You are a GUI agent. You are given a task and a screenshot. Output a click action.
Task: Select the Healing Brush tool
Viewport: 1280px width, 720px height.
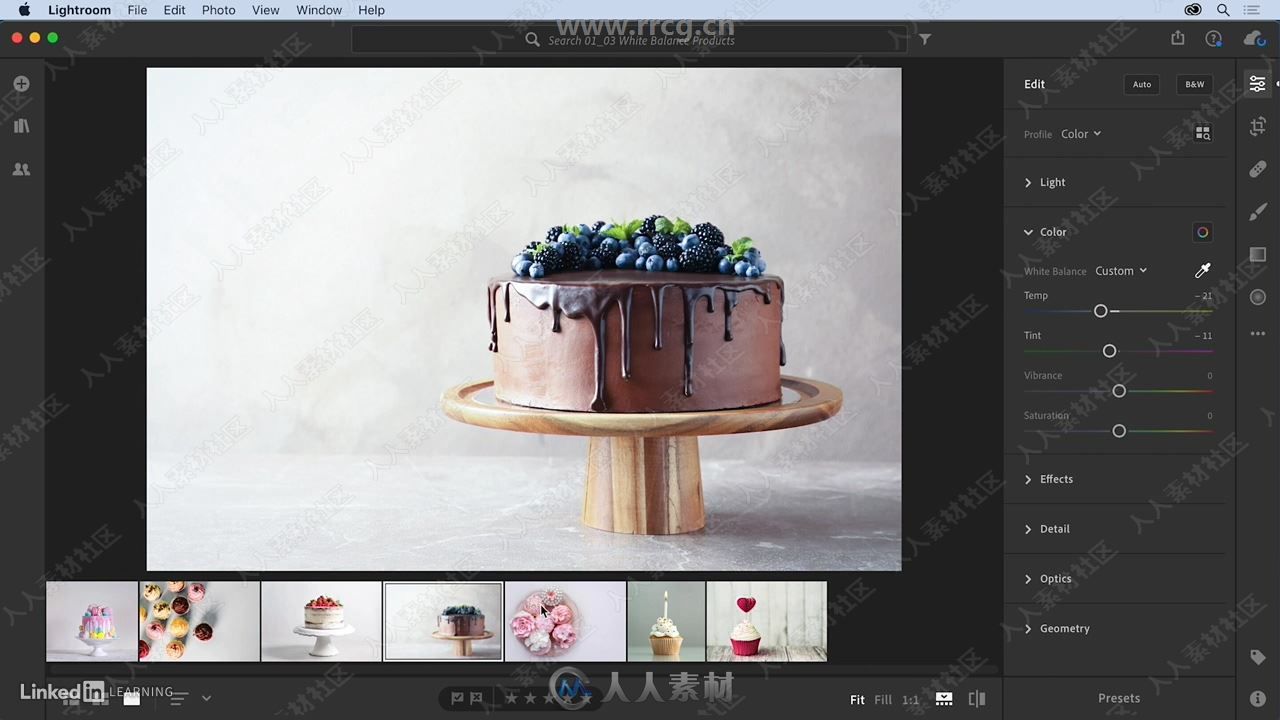click(x=1258, y=169)
